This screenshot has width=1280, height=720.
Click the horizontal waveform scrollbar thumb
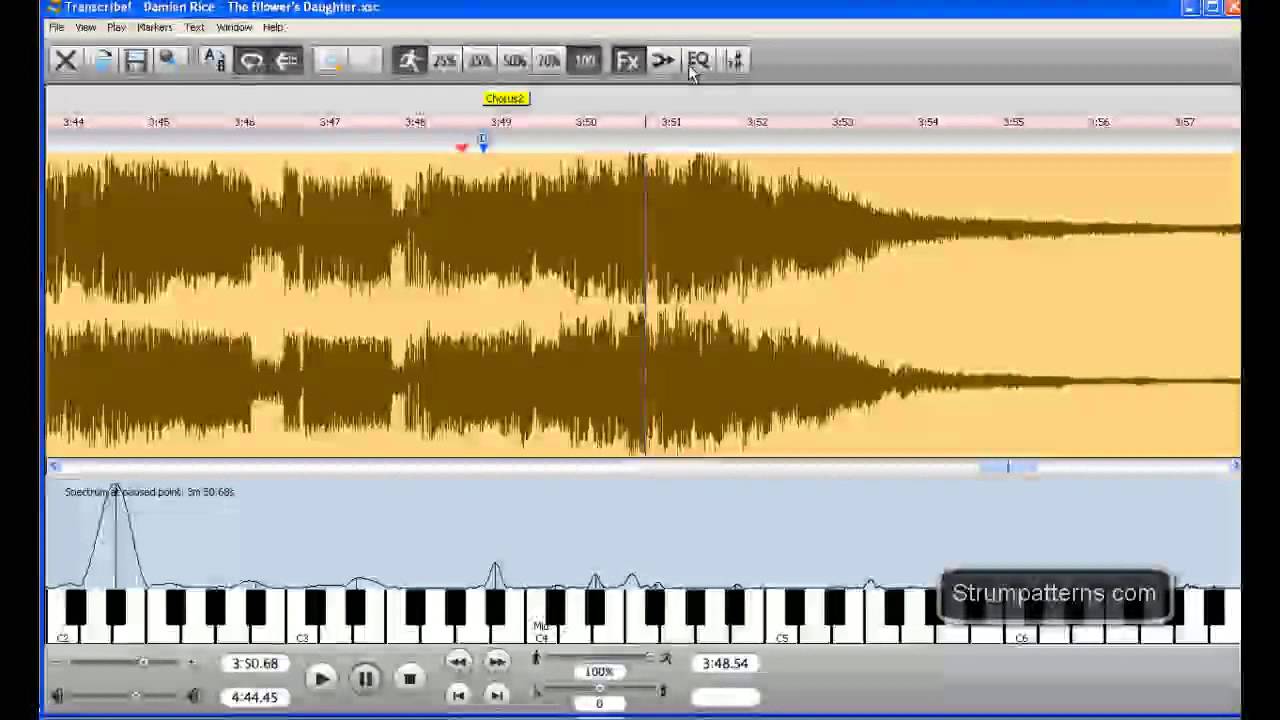coord(1008,467)
